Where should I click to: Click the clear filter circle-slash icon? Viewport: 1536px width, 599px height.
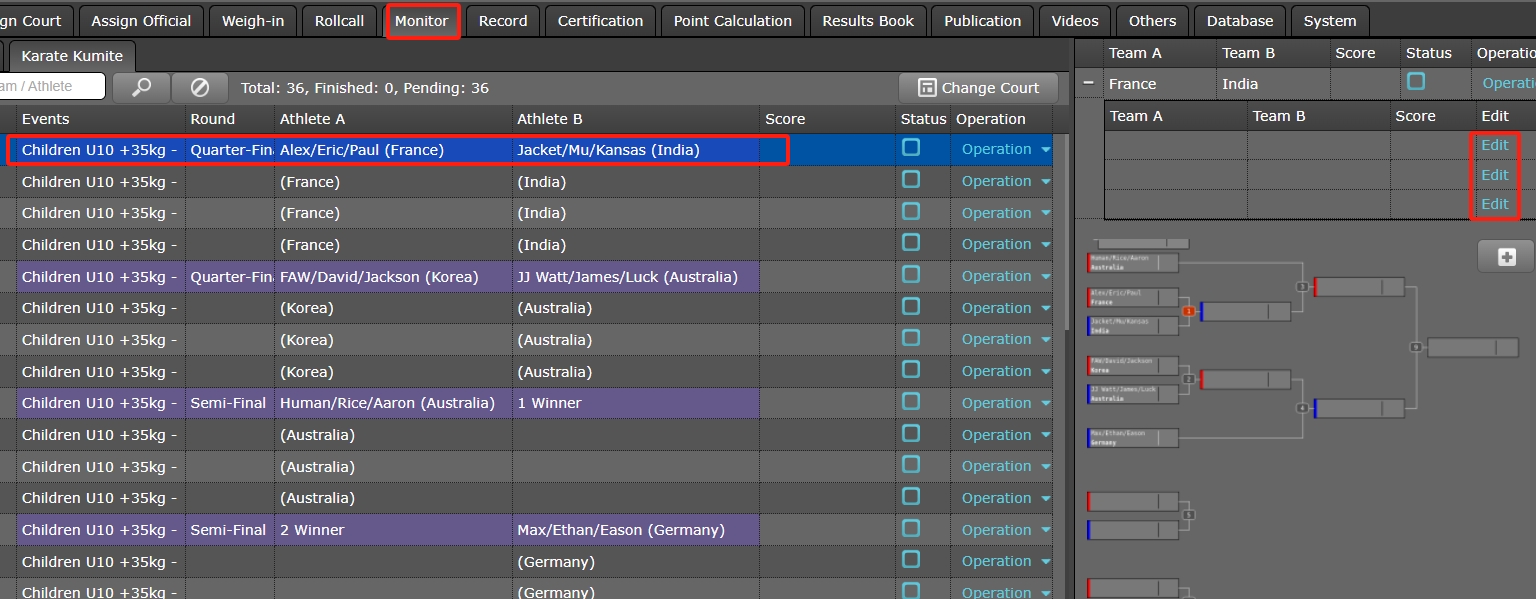[x=200, y=88]
